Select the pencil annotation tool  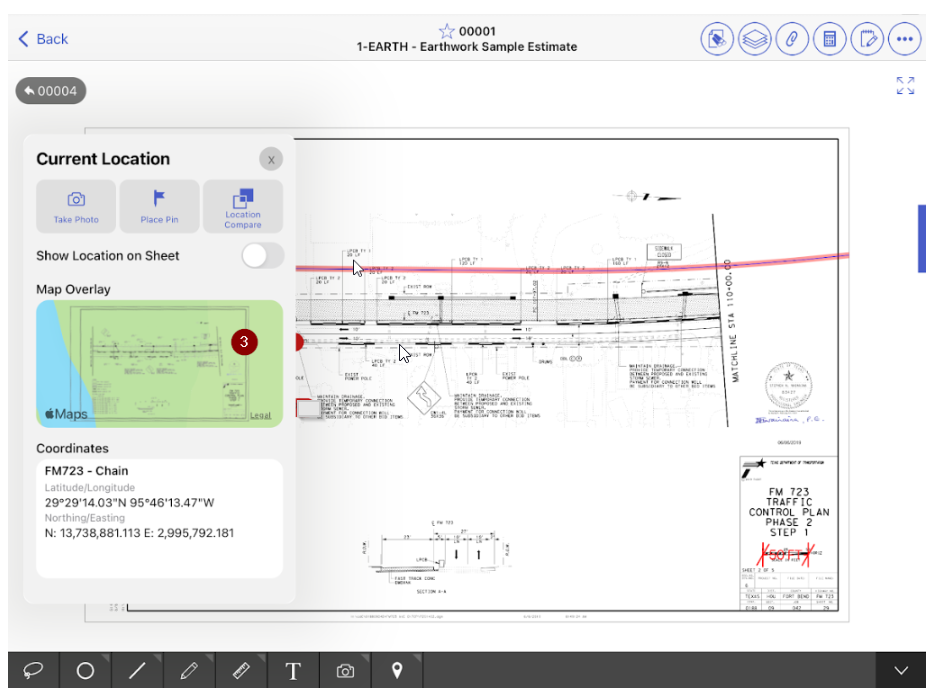[189, 671]
